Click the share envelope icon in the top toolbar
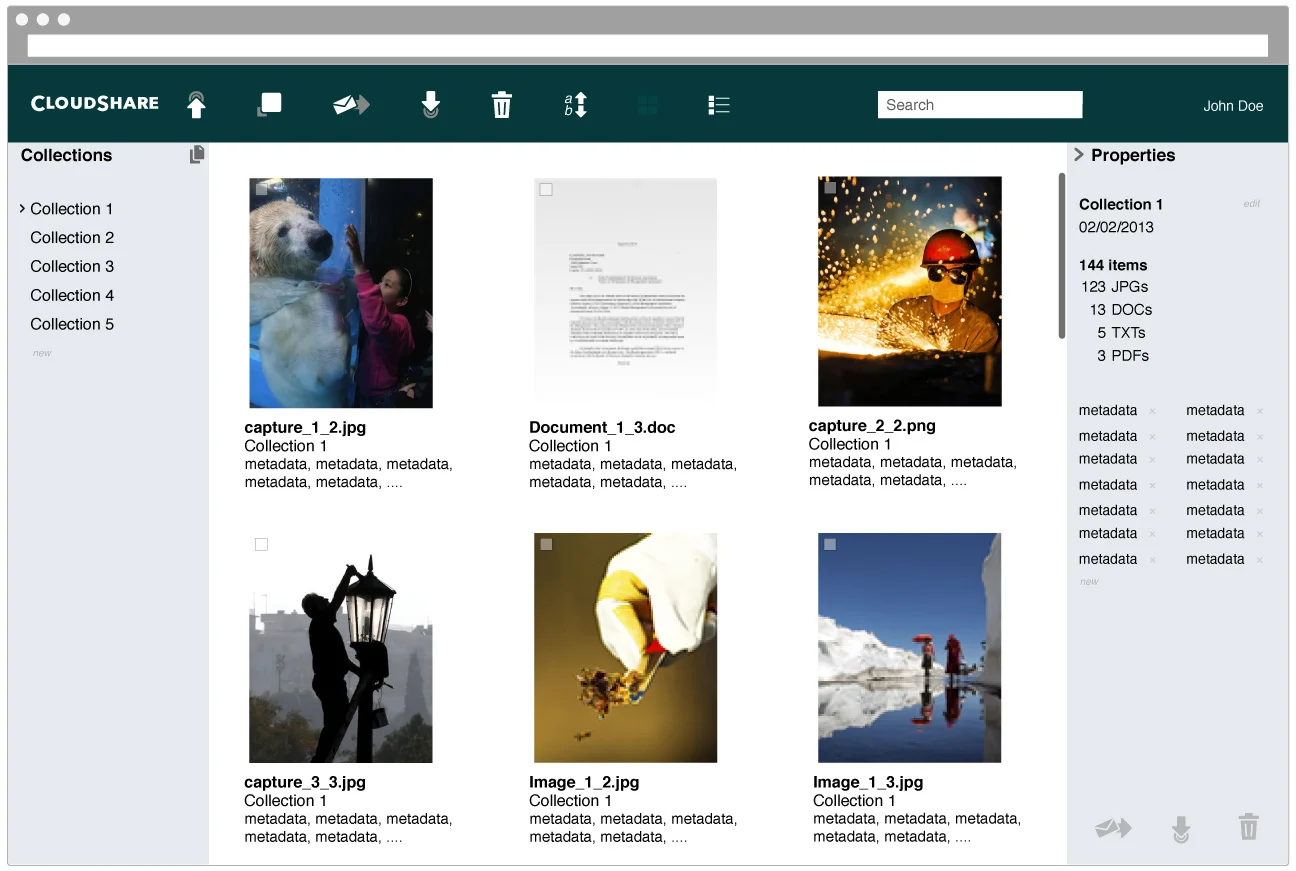The image size is (1296, 871). [x=351, y=104]
